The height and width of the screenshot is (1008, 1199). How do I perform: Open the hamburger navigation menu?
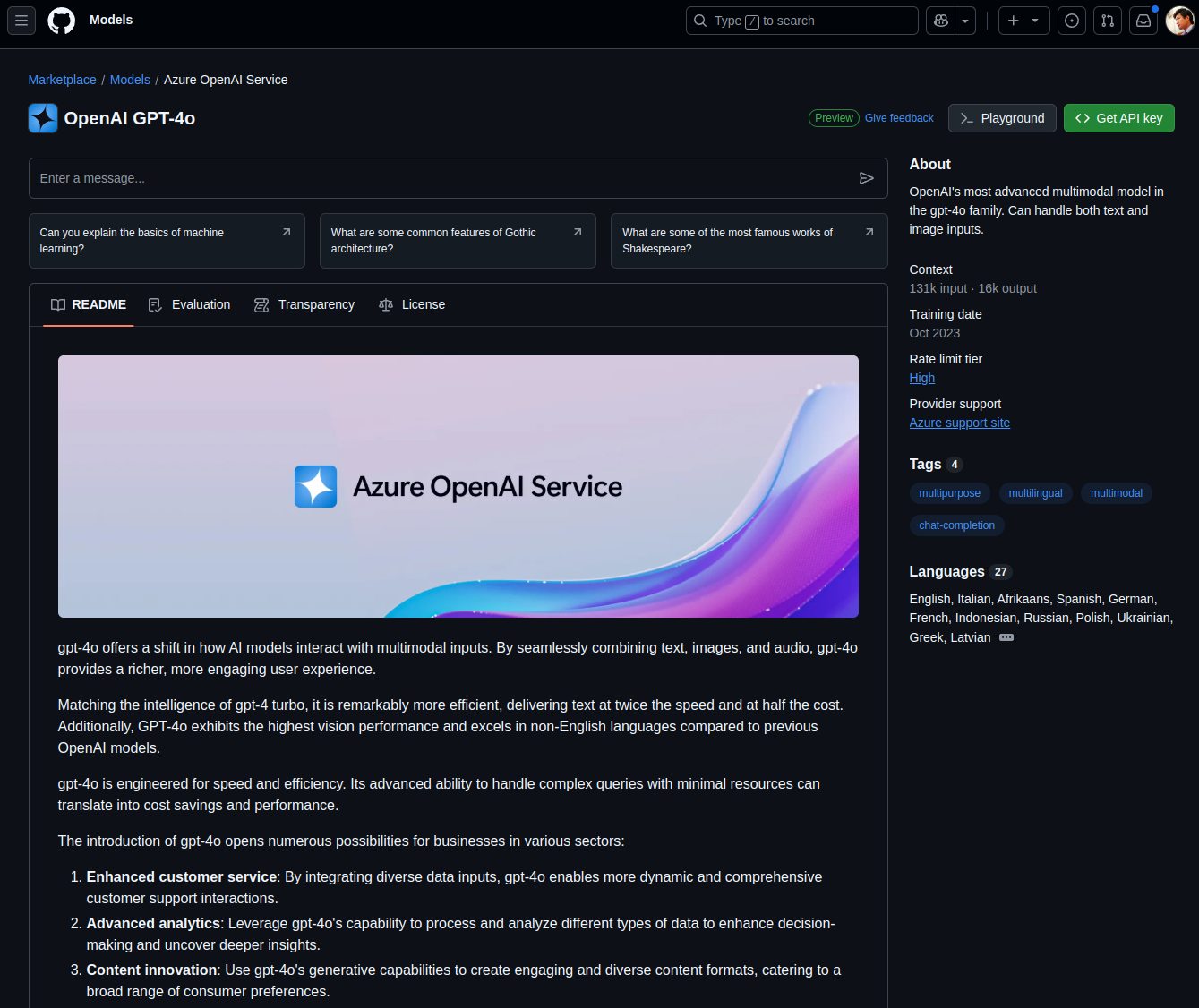(x=21, y=21)
